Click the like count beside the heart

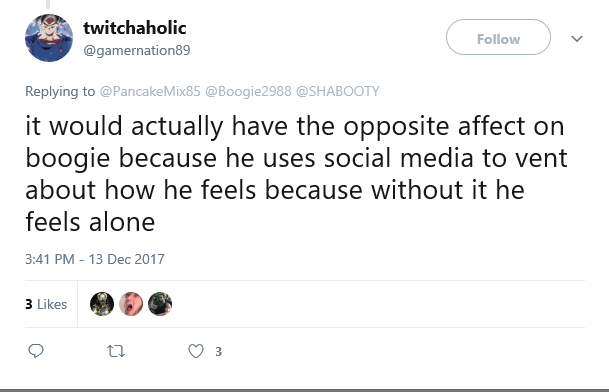pyautogui.click(x=219, y=352)
